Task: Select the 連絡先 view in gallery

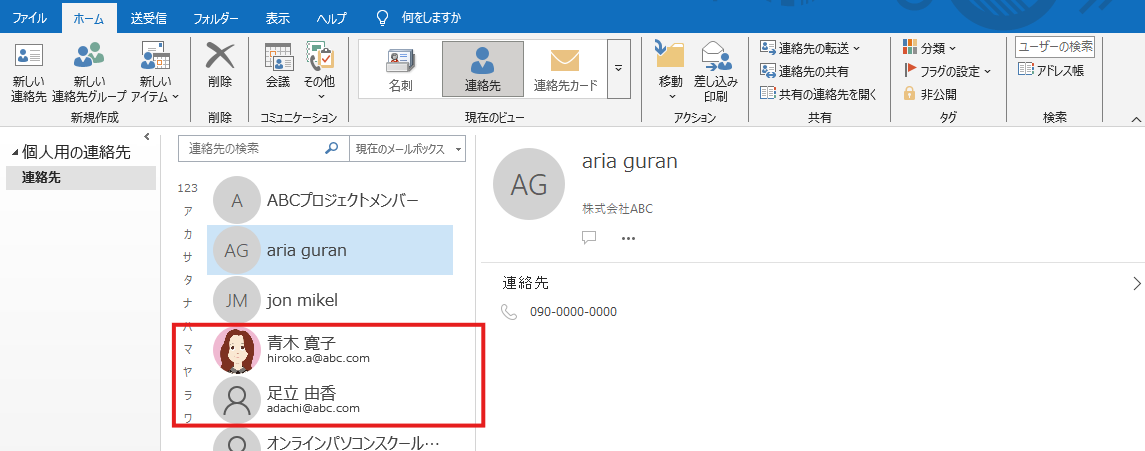Action: click(483, 69)
